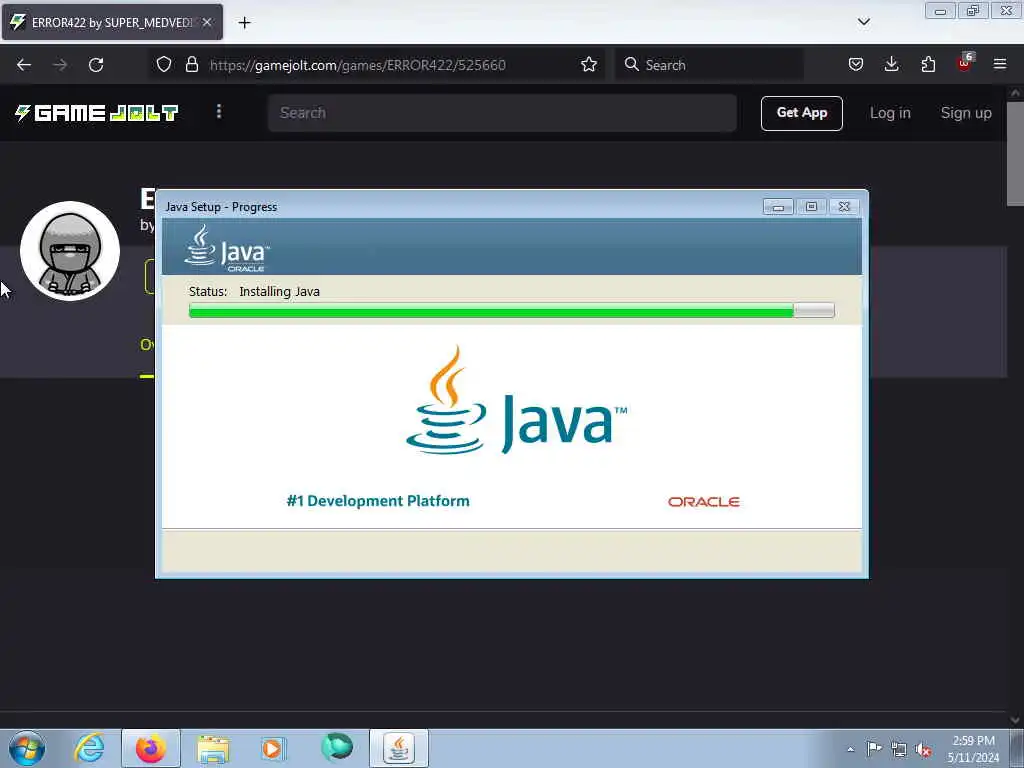This screenshot has height=768, width=1024.
Task: Open the clock showing 2:59 PM
Action: point(973,749)
